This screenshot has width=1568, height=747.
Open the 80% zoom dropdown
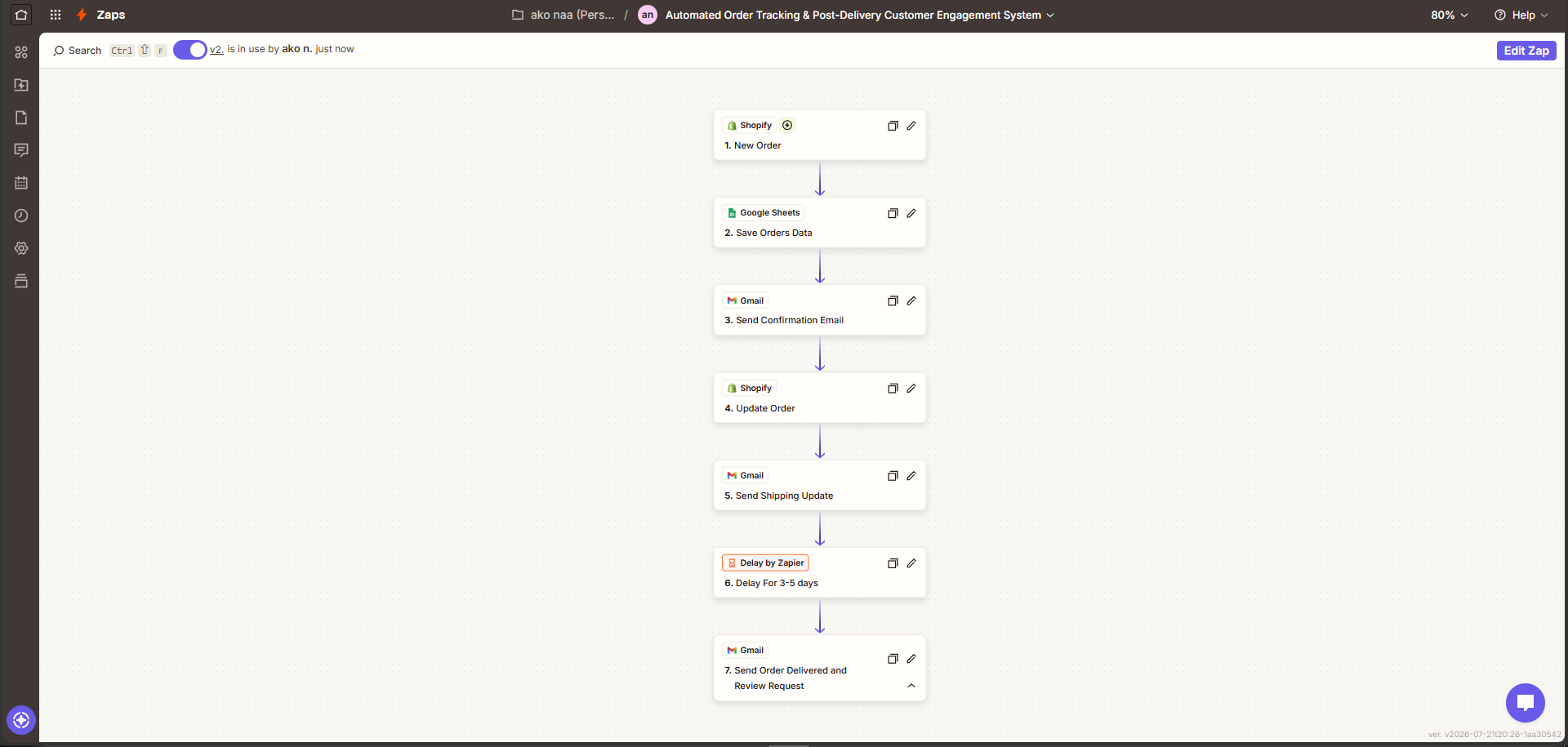(x=1450, y=15)
